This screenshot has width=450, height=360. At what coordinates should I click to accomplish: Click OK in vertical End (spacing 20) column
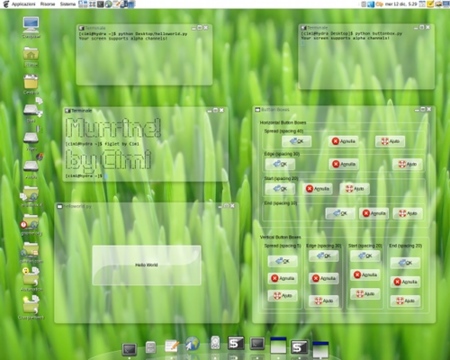(405, 263)
